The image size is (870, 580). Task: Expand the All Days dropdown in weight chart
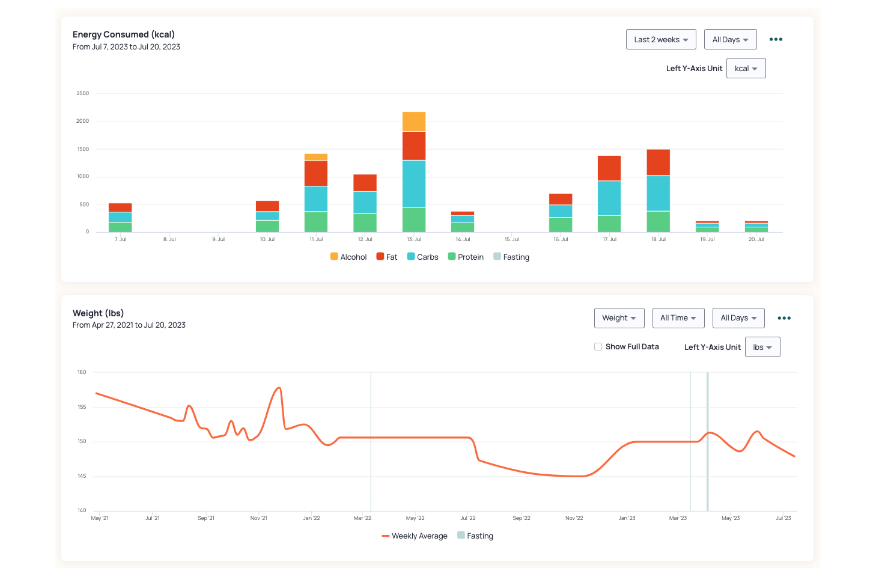click(738, 318)
